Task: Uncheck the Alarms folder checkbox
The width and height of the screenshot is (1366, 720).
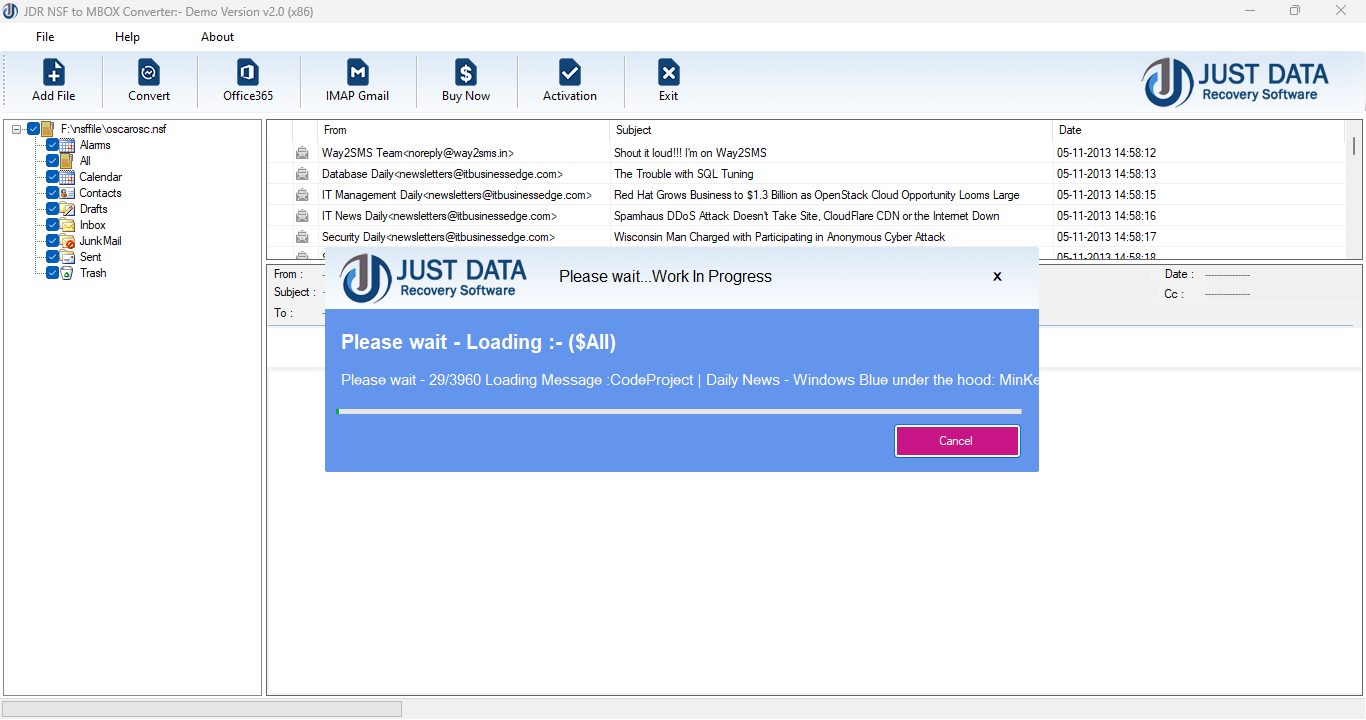Action: (53, 145)
